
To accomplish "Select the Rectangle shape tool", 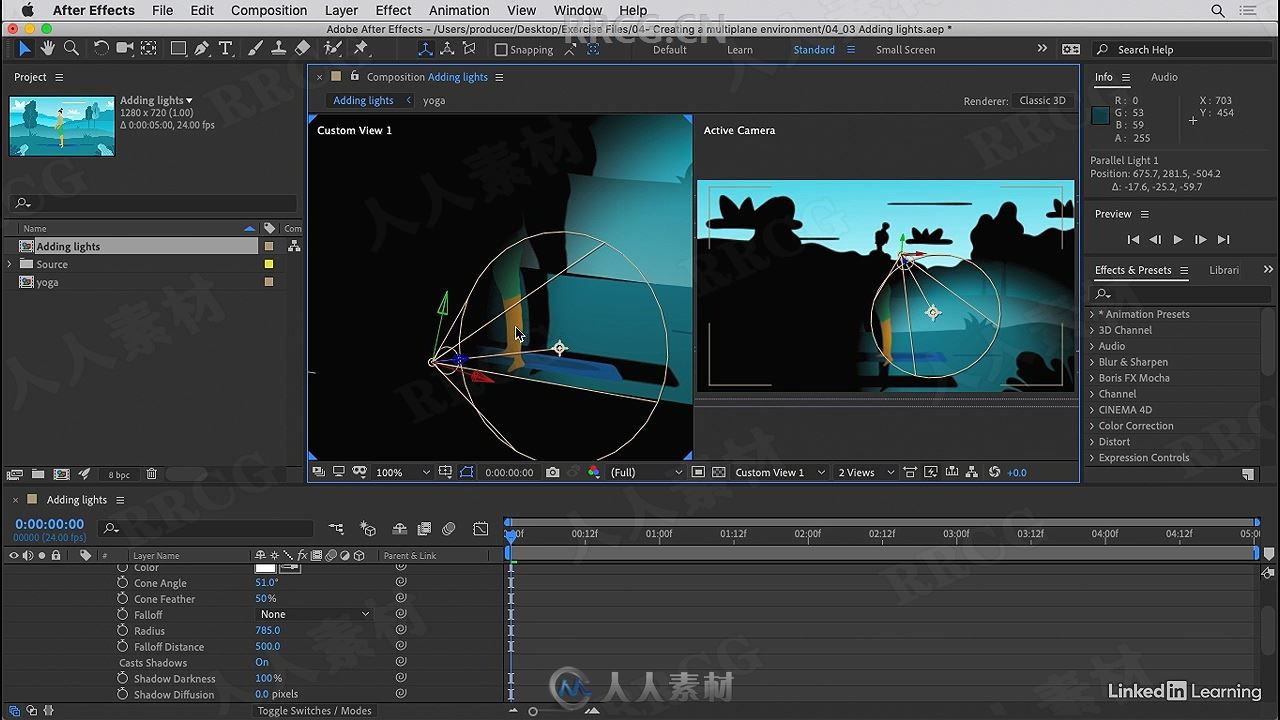I will 178,48.
